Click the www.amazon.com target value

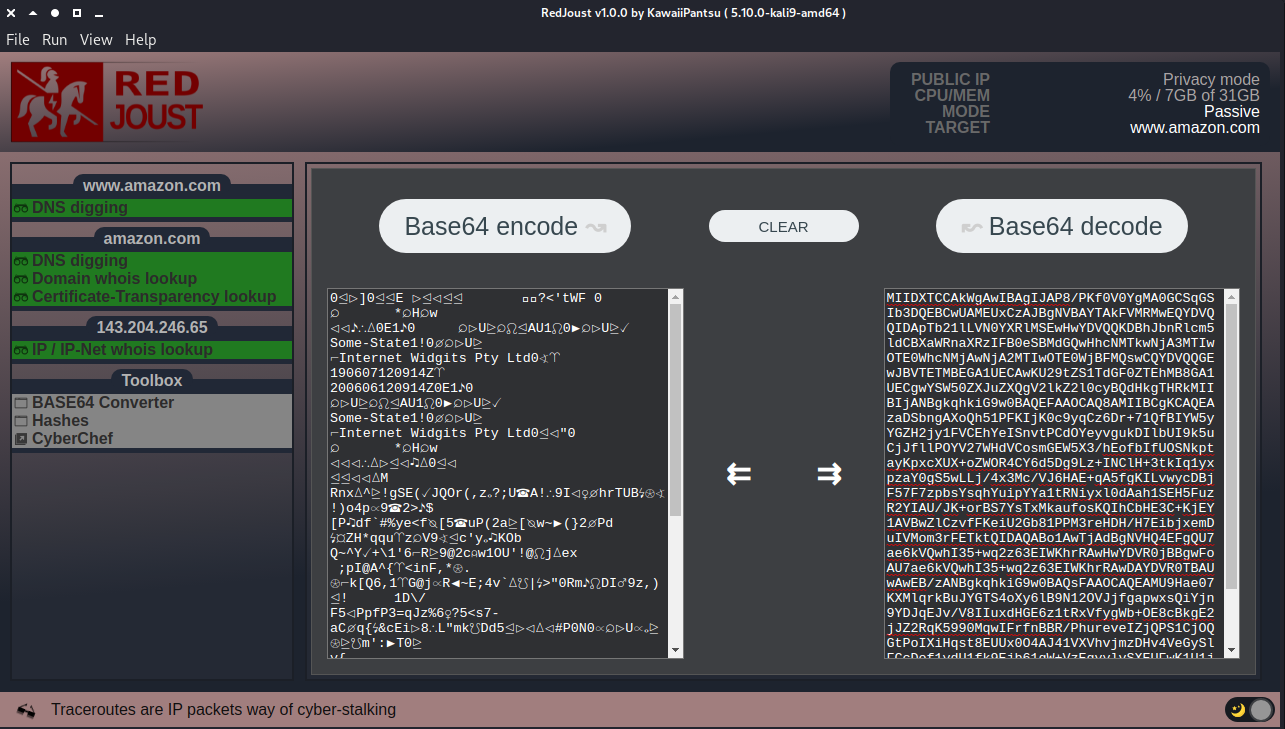click(x=1195, y=128)
